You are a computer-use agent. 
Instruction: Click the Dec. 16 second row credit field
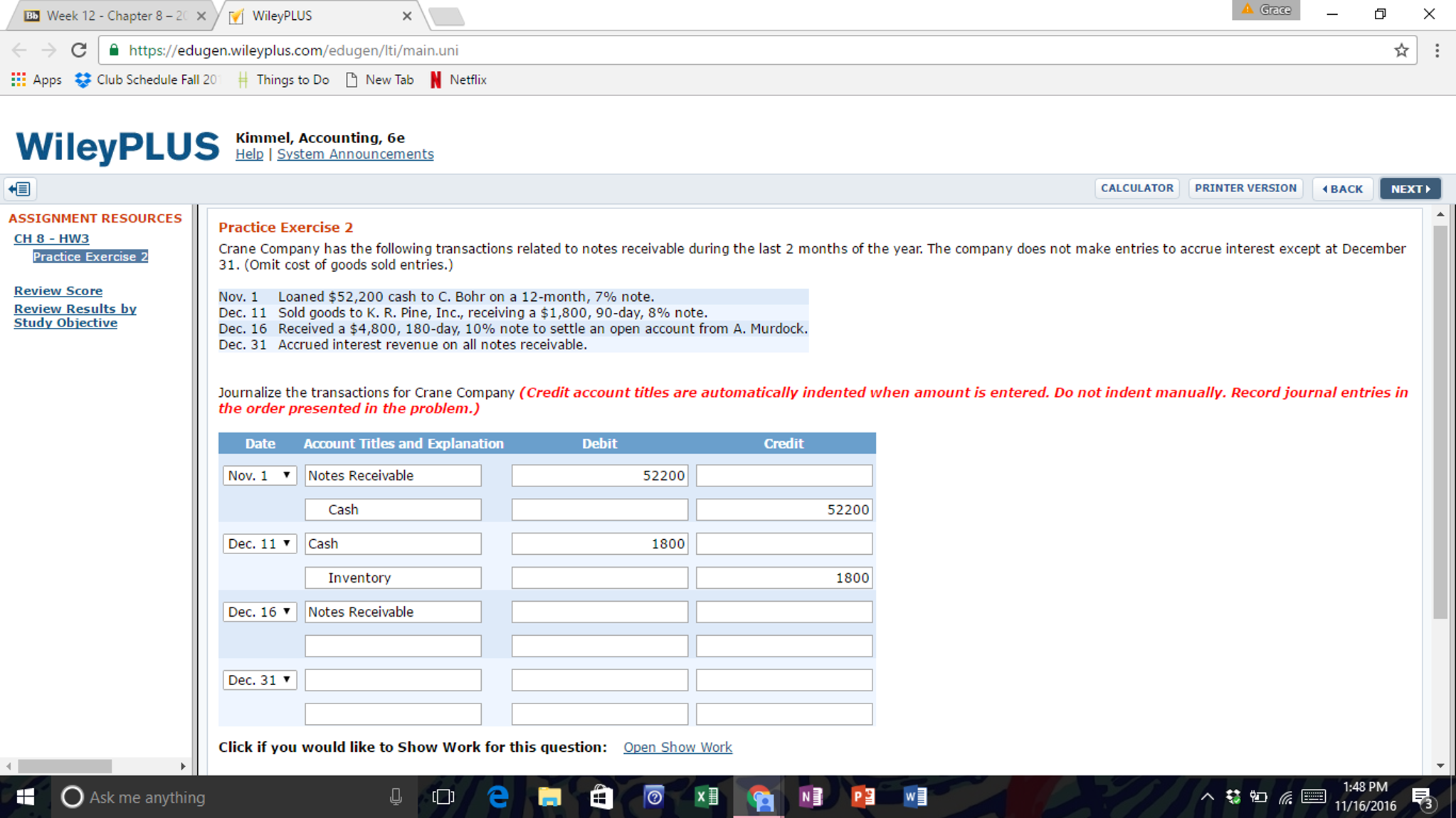coord(784,646)
